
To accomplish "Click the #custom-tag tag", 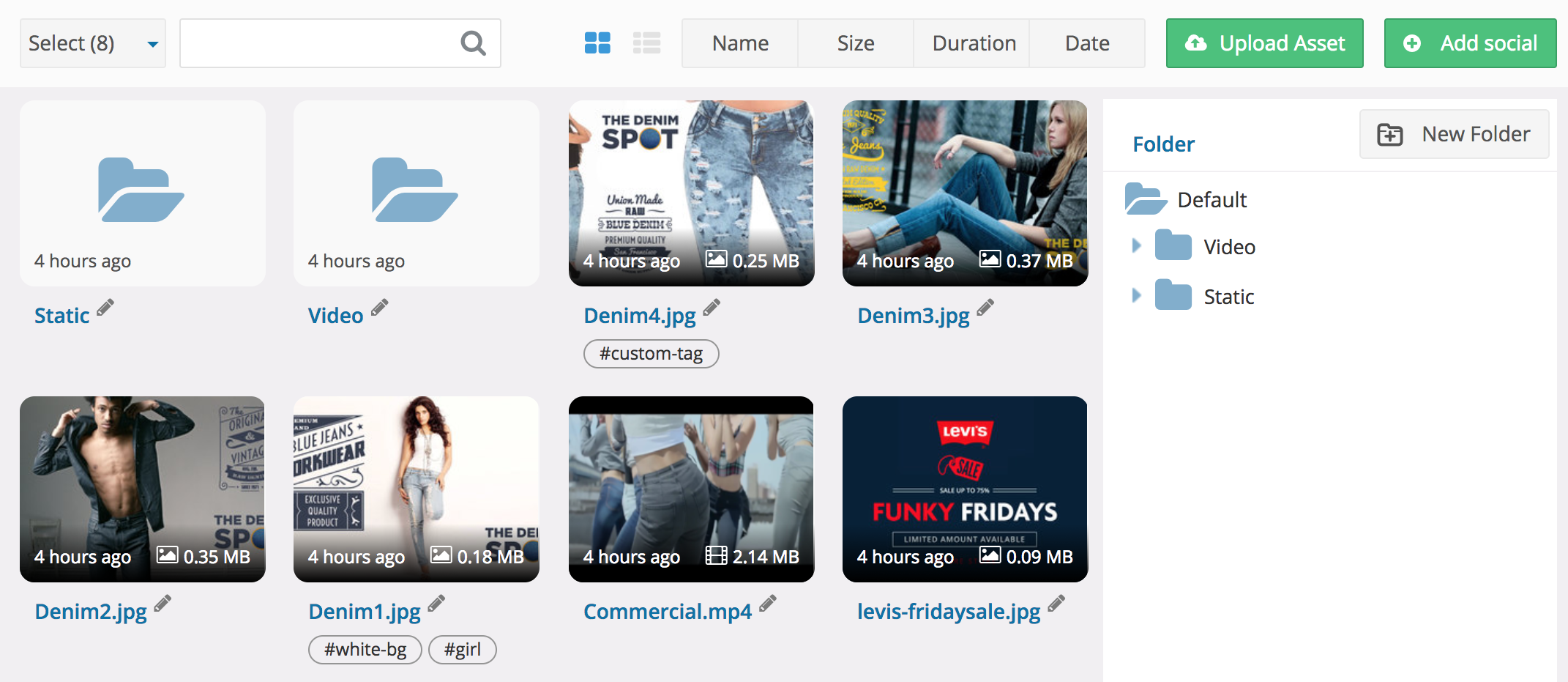I will tap(651, 354).
